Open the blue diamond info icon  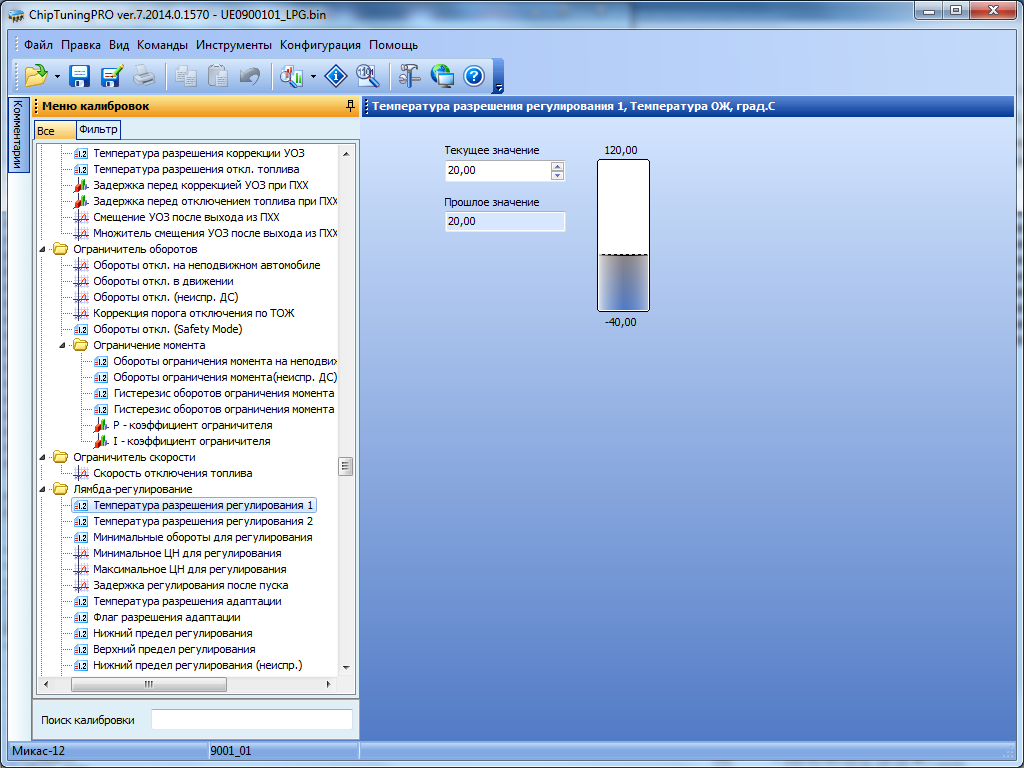tap(337, 75)
